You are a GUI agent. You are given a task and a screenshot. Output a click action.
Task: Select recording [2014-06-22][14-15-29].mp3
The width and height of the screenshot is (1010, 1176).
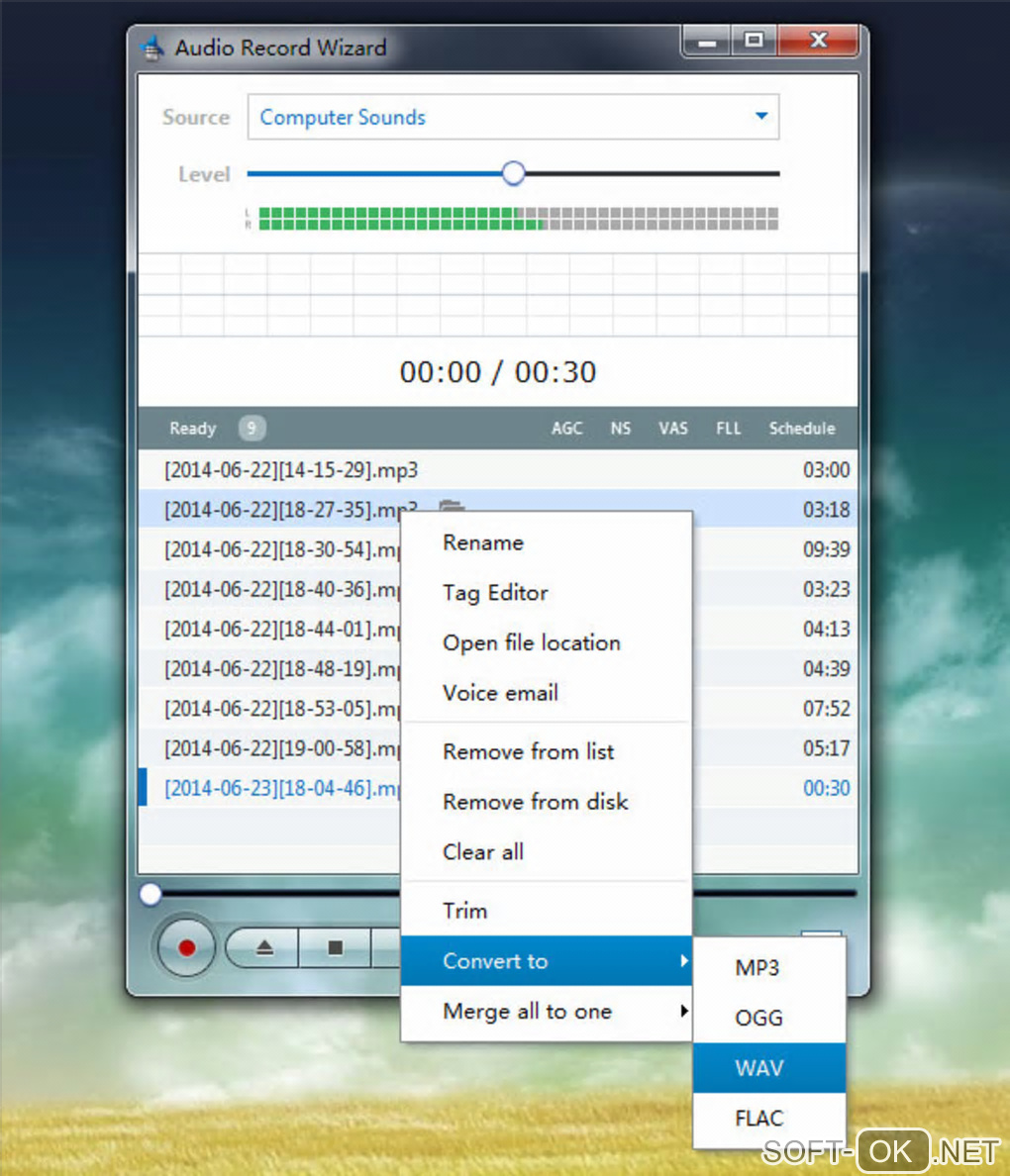click(x=497, y=470)
